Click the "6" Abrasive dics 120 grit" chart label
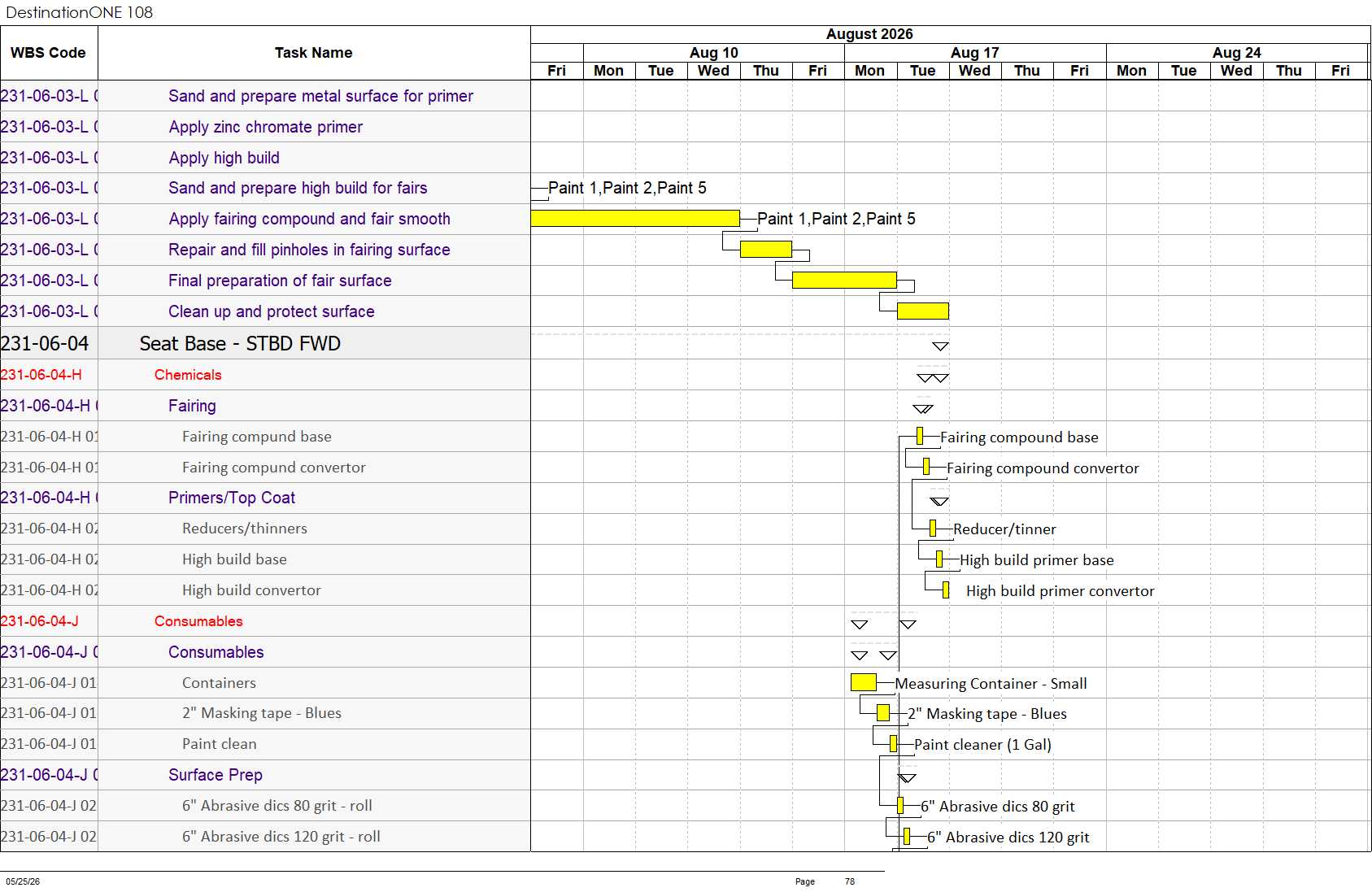 pos(1008,838)
